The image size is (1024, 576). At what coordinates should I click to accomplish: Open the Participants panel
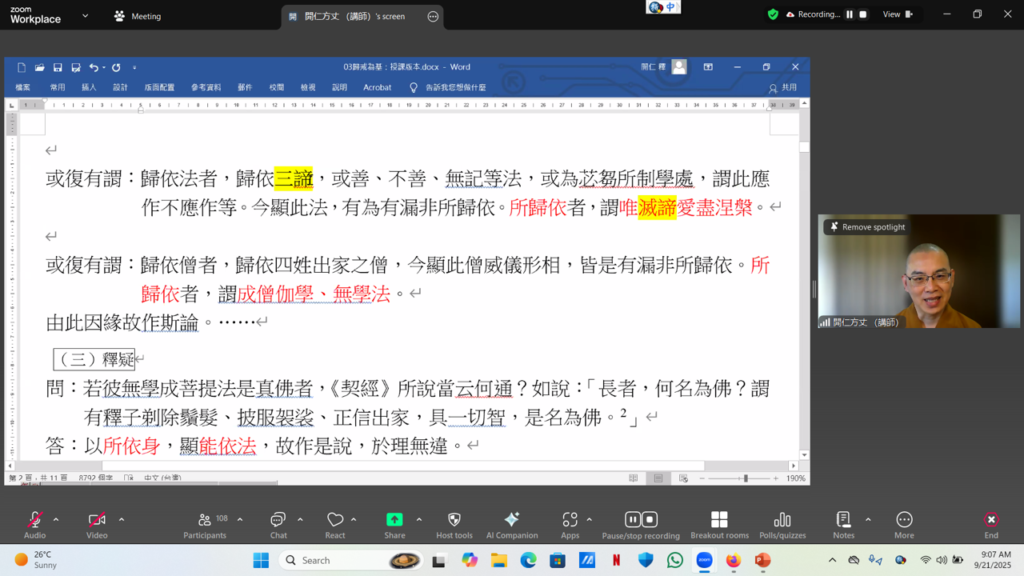click(x=204, y=520)
